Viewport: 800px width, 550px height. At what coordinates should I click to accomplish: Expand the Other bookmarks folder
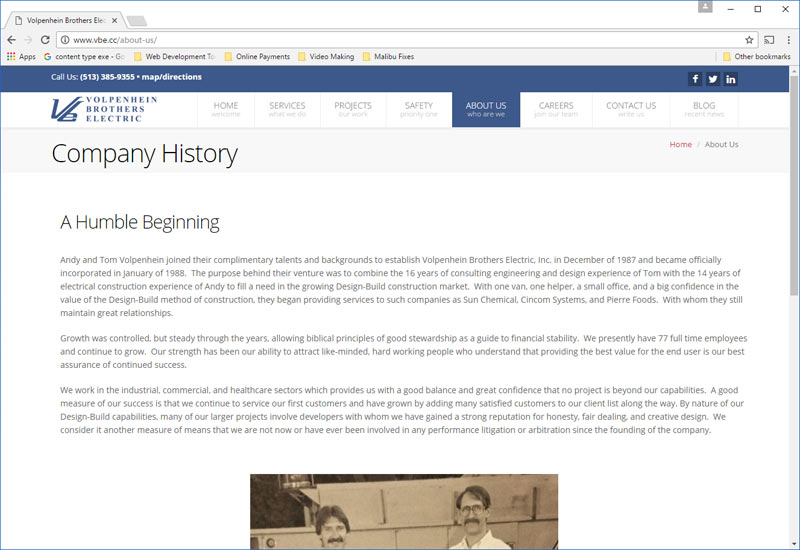[757, 57]
